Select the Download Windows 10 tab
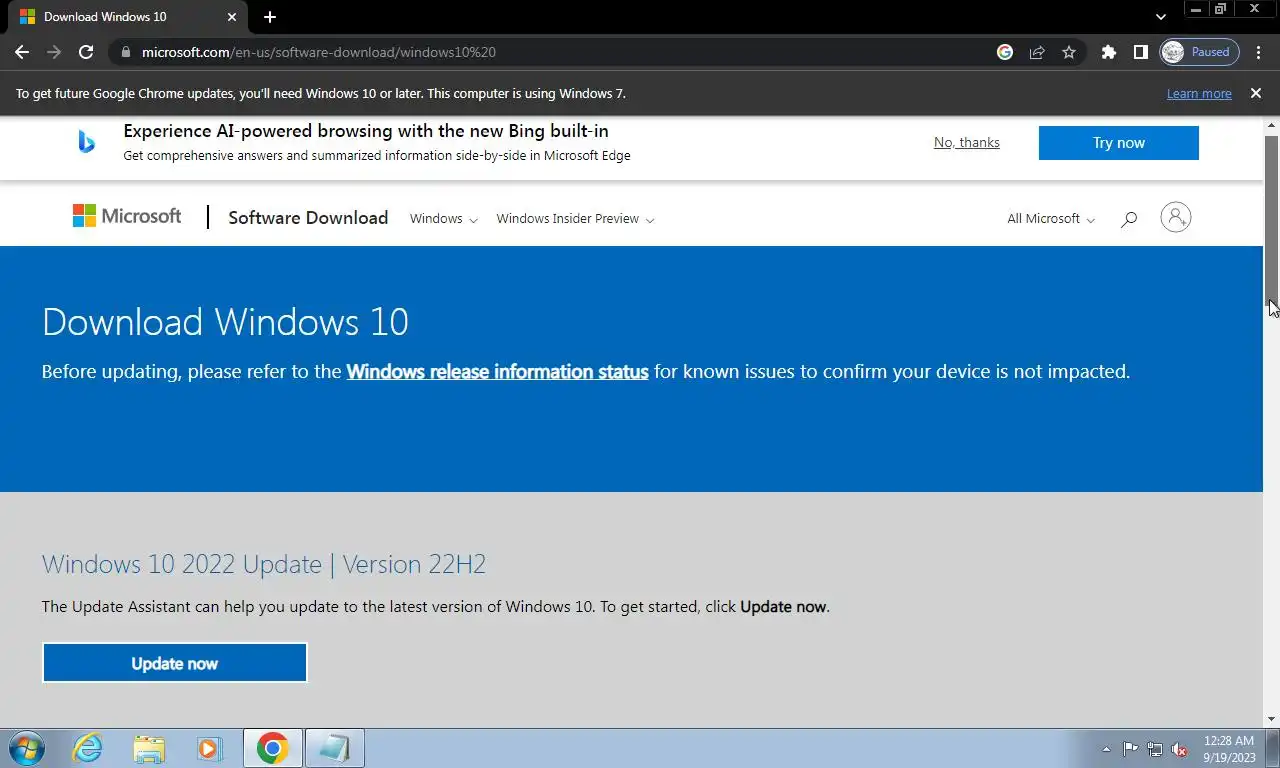The height and width of the screenshot is (768, 1280). tap(125, 17)
